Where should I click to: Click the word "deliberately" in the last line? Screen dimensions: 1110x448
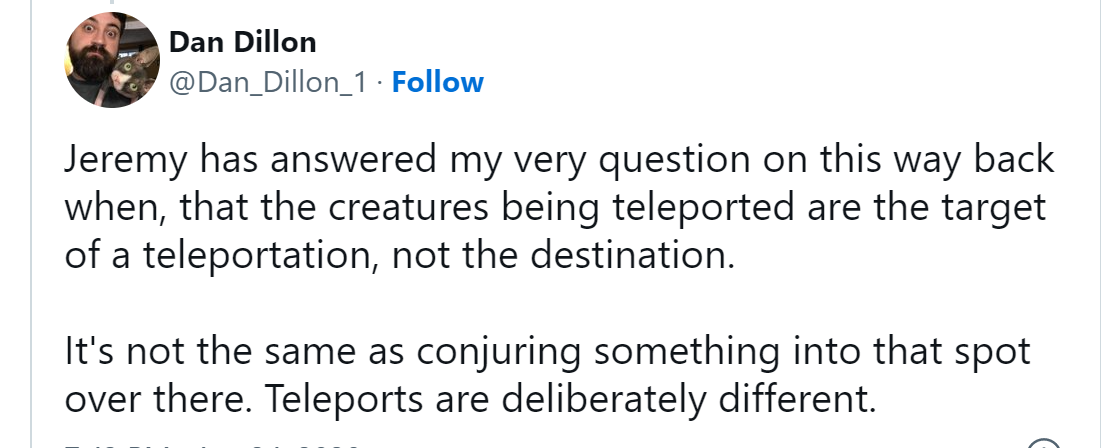tap(593, 399)
